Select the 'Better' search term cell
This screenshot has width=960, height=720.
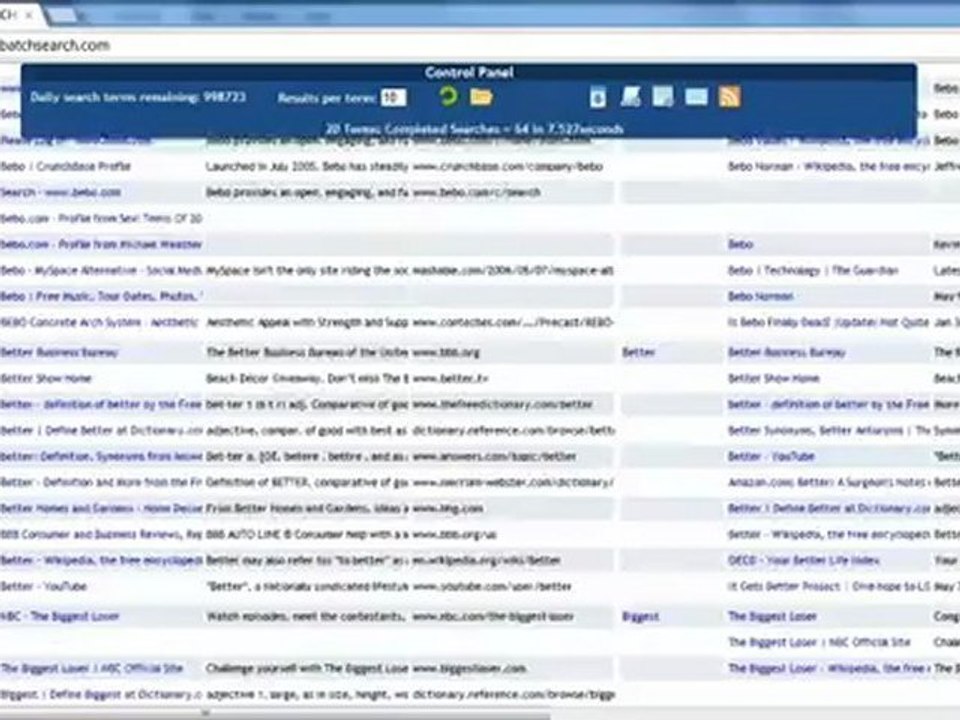pyautogui.click(x=639, y=352)
